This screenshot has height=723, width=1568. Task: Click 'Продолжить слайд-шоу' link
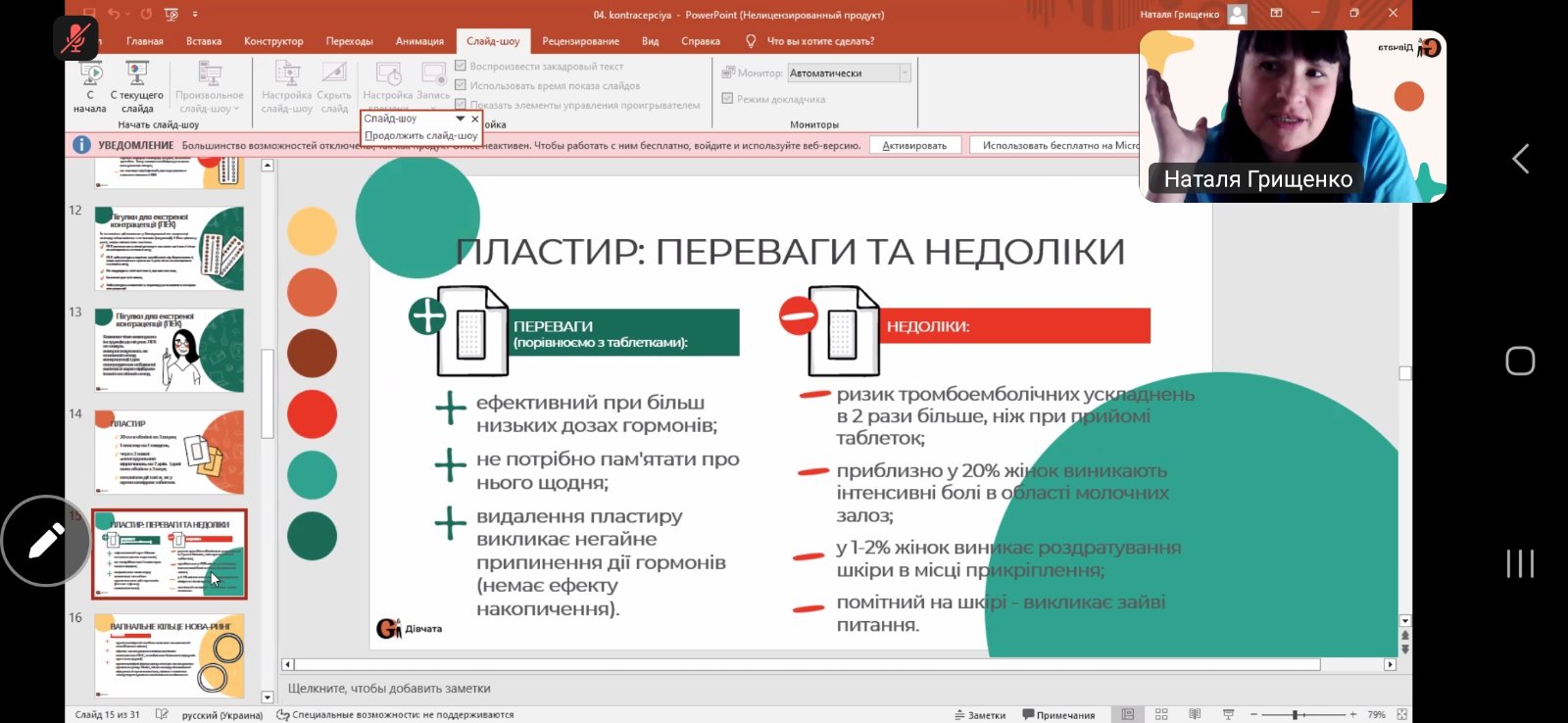pos(420,135)
